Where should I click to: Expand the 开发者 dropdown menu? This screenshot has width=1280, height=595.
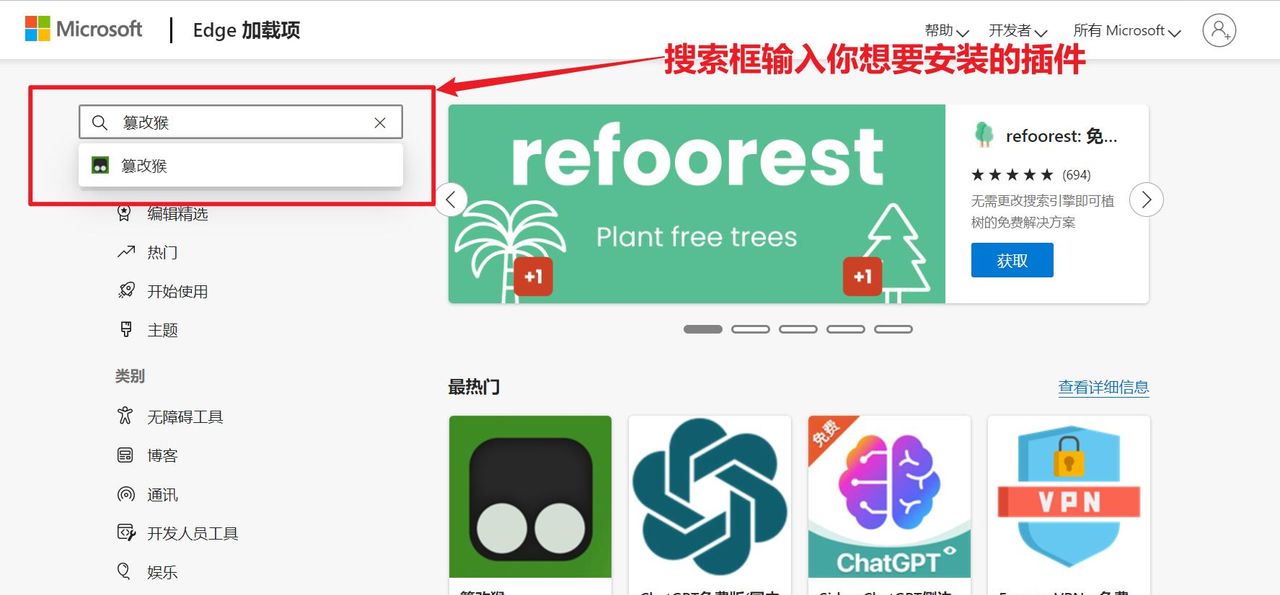coord(1018,31)
